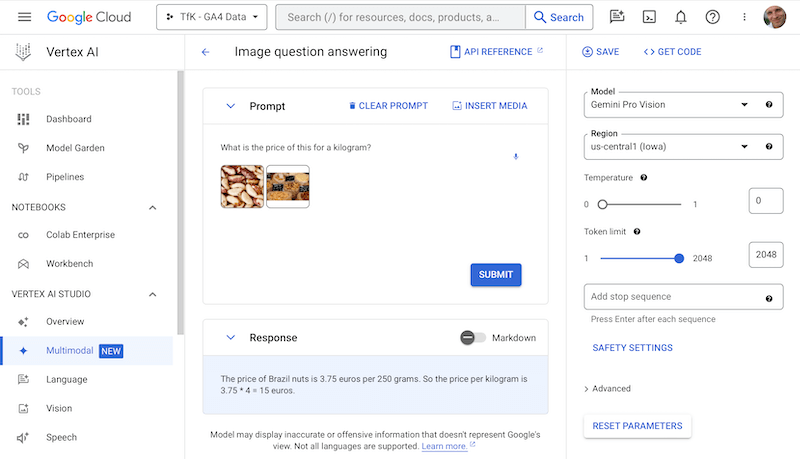Open the Cloud Shell terminal icon

[649, 17]
